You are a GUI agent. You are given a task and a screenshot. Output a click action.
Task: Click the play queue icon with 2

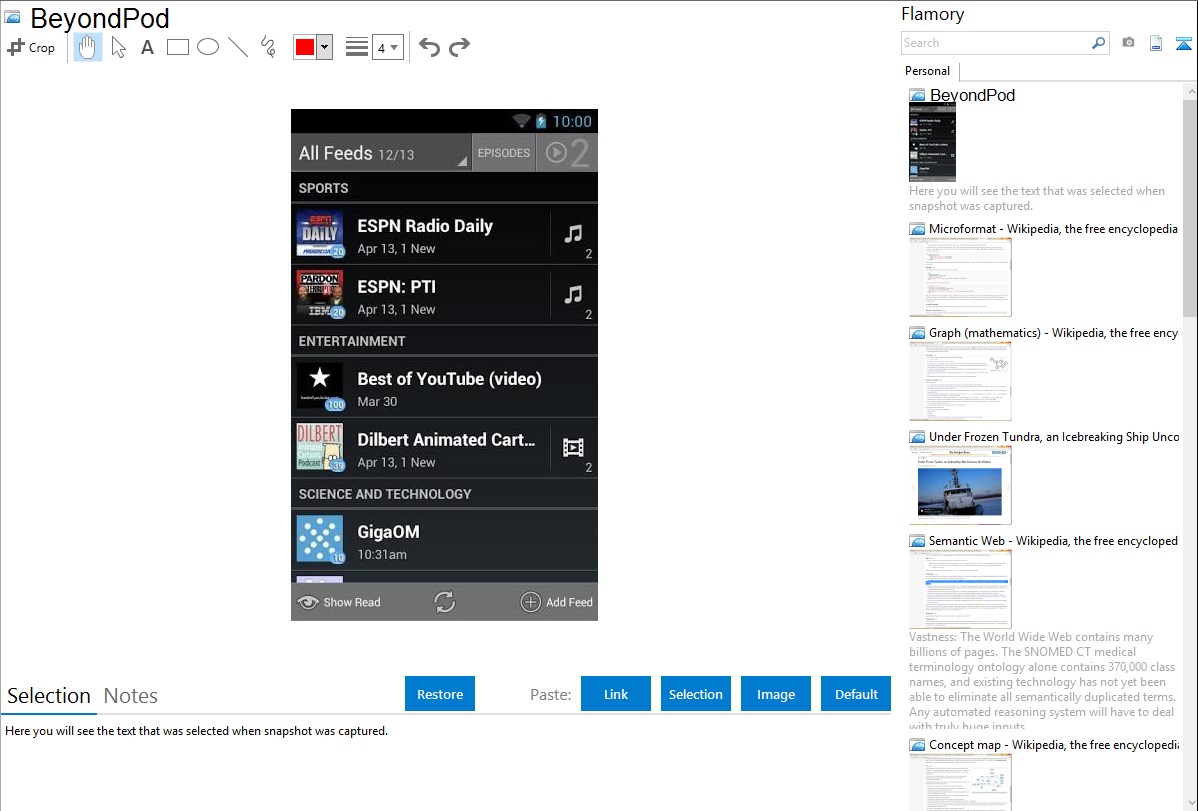click(567, 153)
